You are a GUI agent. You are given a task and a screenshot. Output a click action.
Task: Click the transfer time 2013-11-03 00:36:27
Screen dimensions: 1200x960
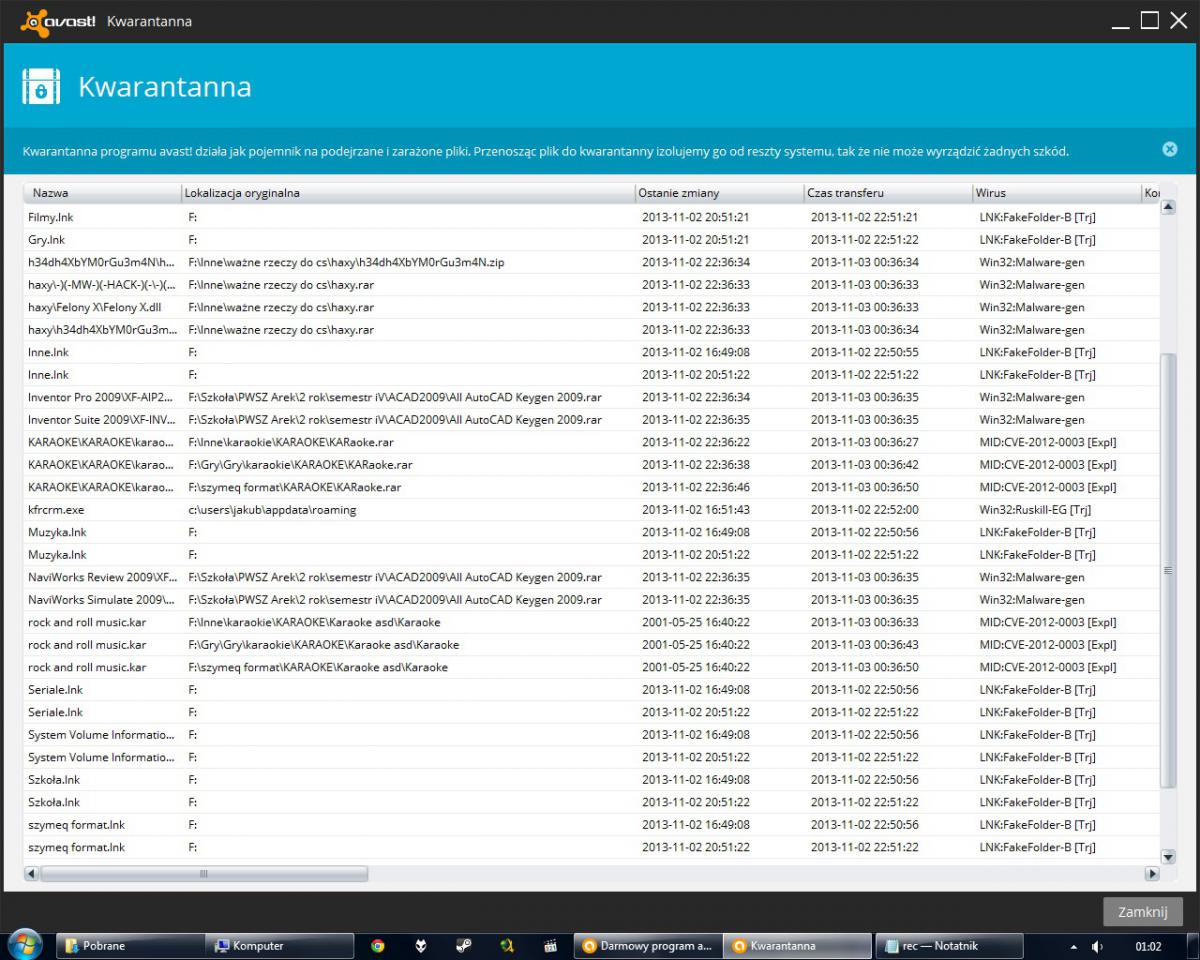864,442
